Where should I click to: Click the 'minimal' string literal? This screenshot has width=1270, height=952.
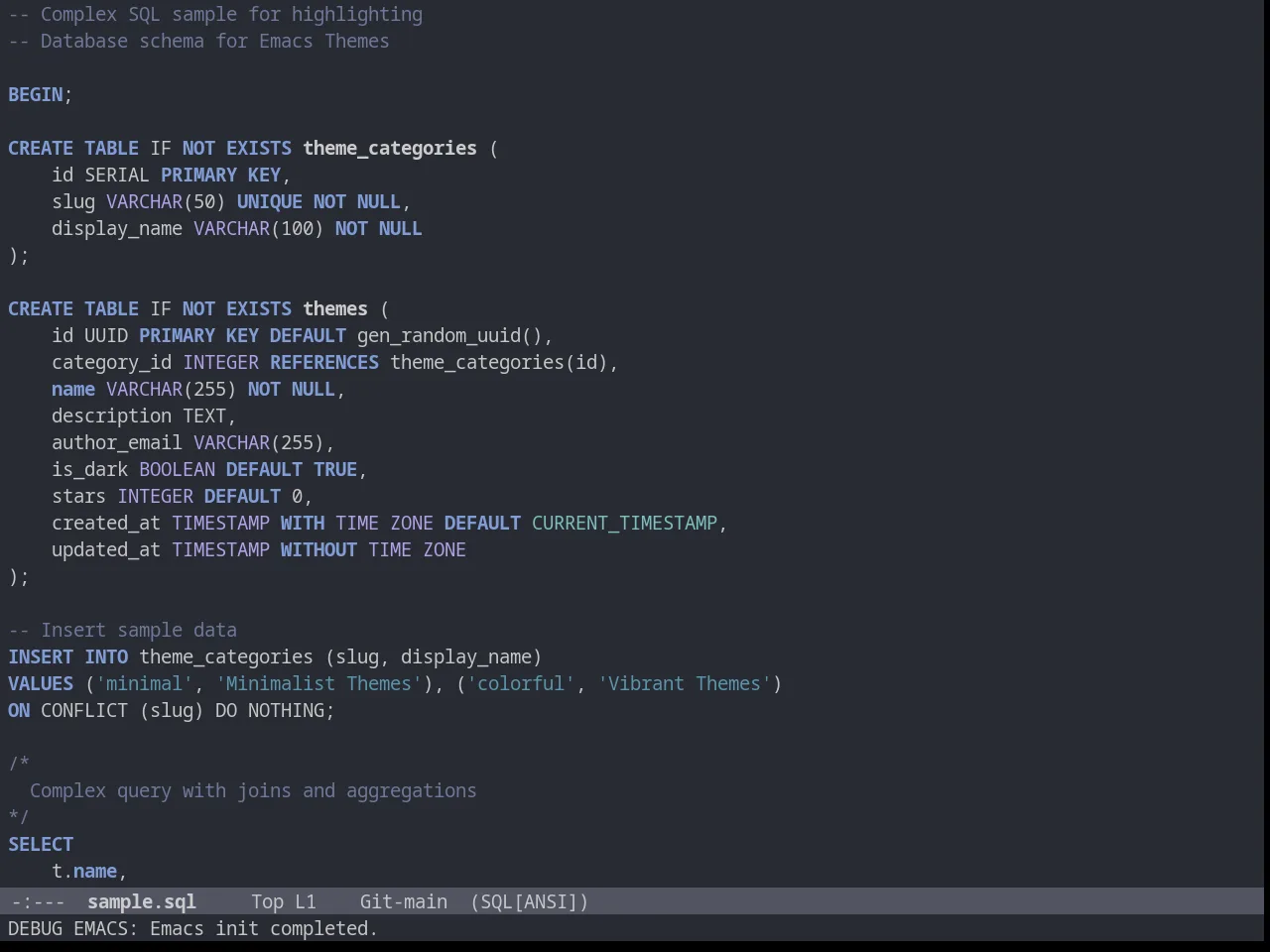pyautogui.click(x=145, y=683)
